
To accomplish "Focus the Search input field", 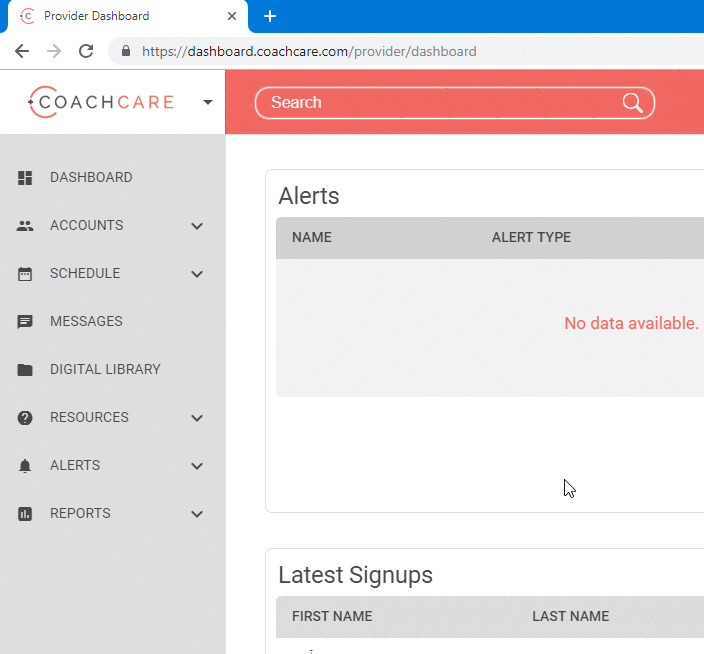I will [x=440, y=103].
